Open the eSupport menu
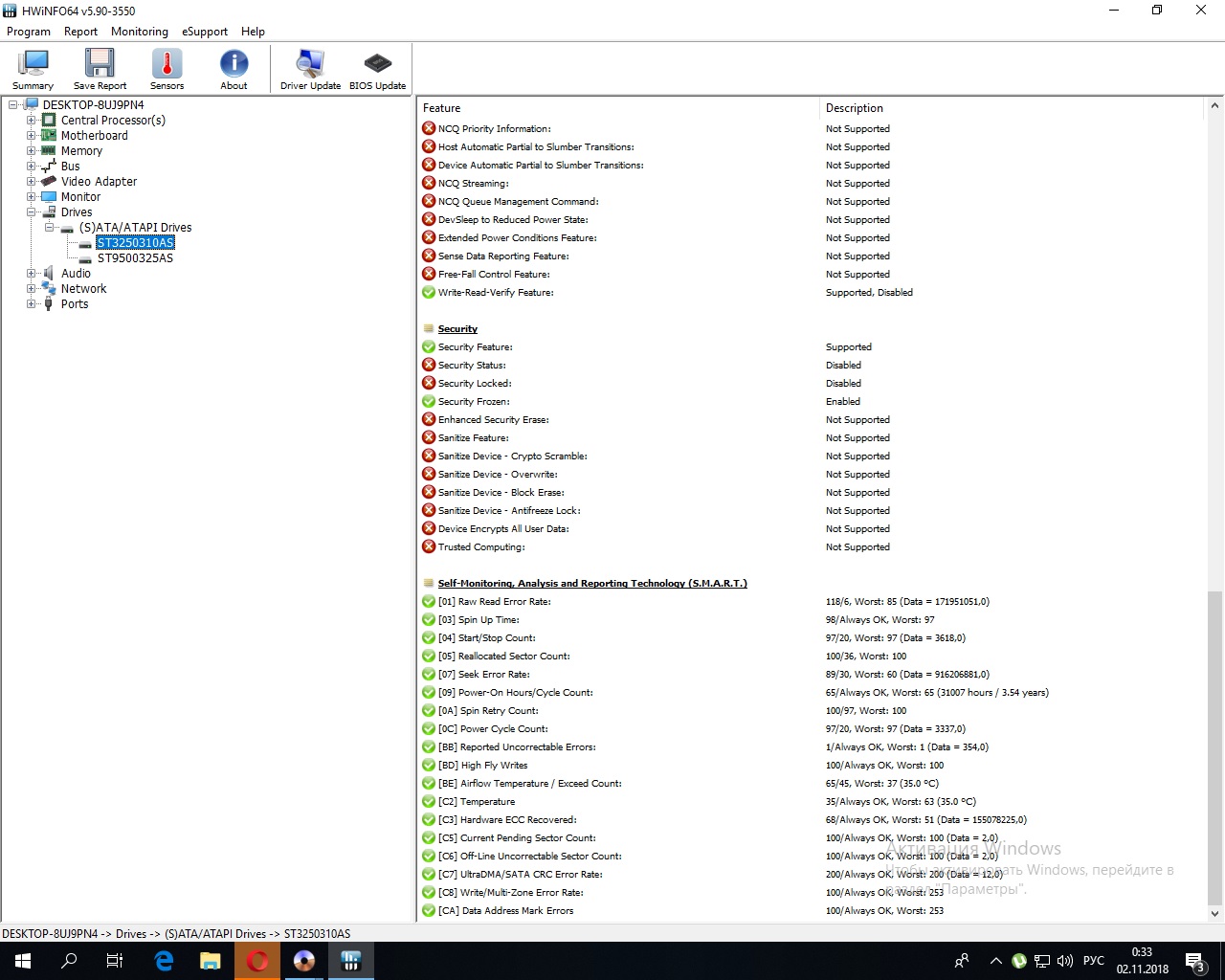Image resolution: width=1225 pixels, height=980 pixels. (x=205, y=32)
